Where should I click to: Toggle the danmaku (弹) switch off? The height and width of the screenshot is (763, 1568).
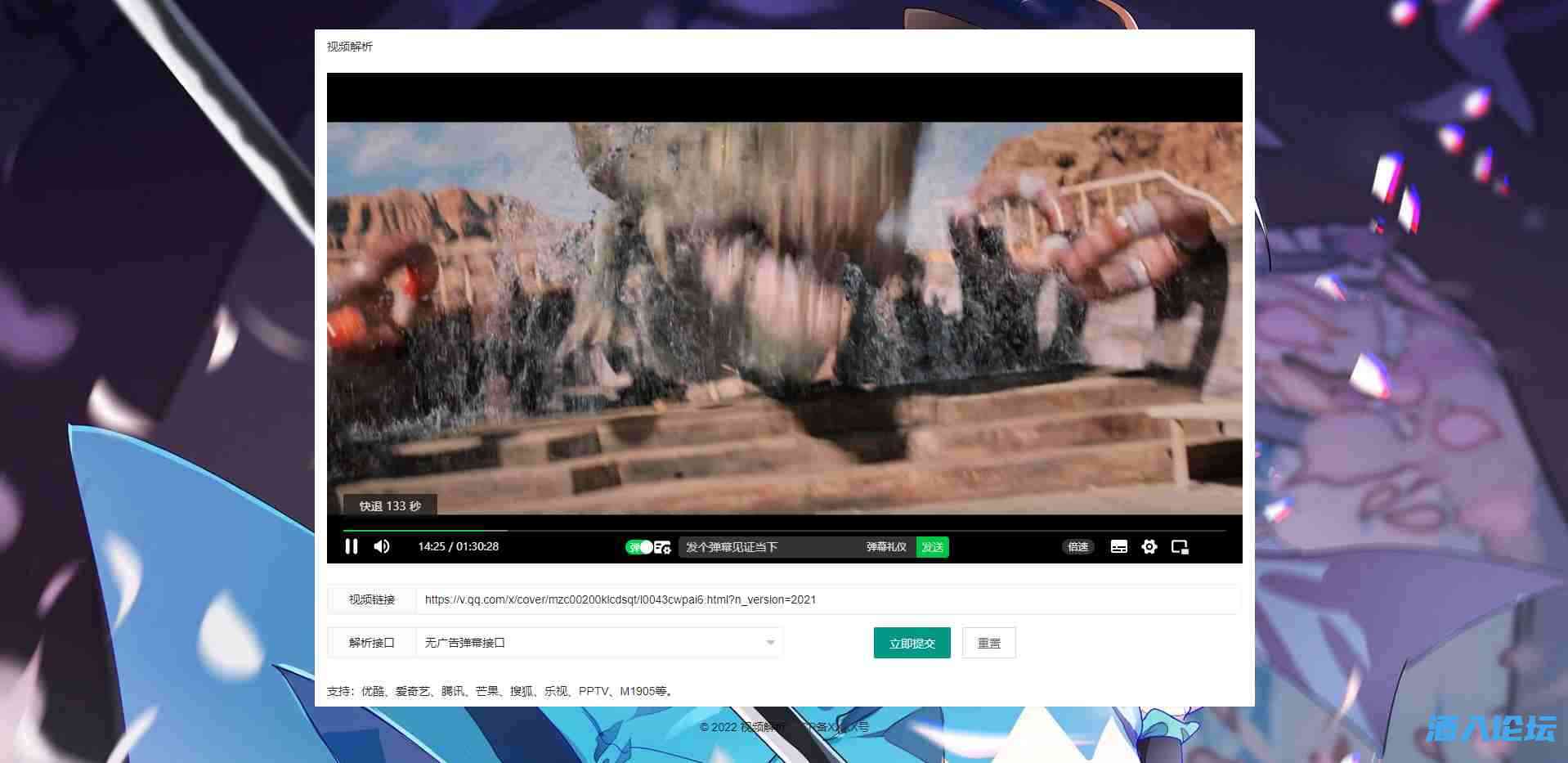tap(639, 547)
